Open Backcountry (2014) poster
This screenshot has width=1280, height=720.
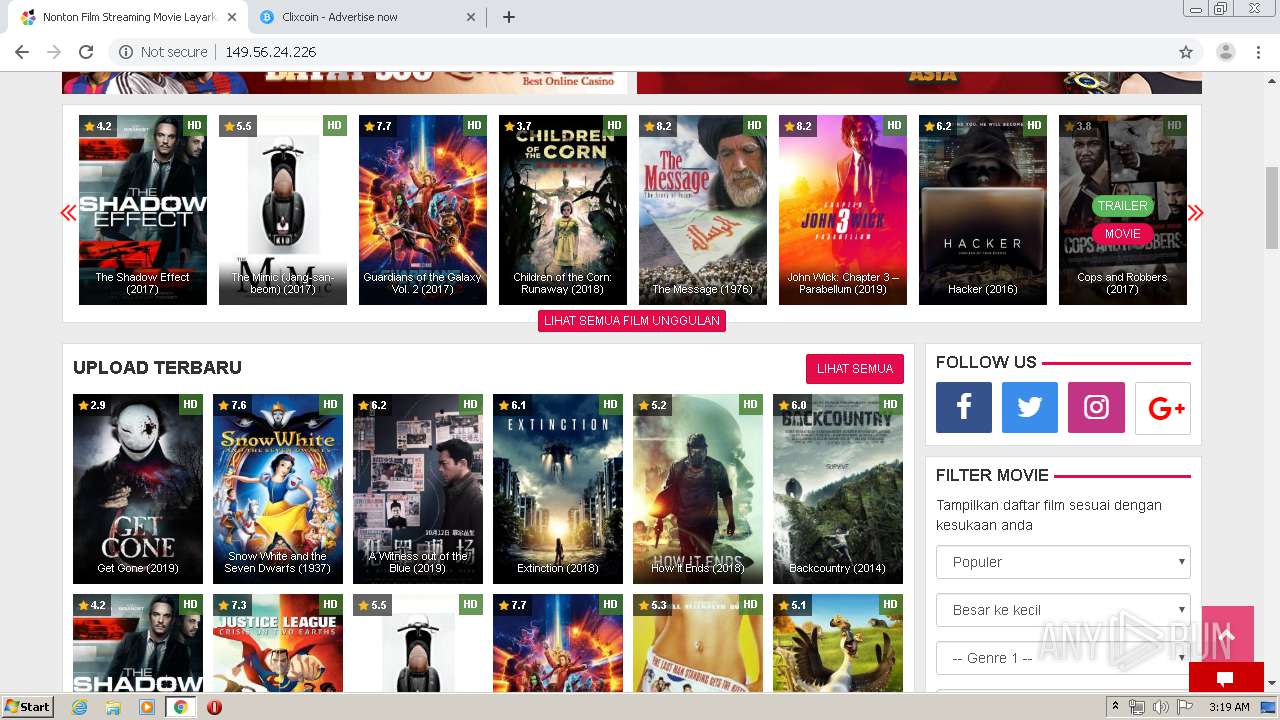coord(838,489)
